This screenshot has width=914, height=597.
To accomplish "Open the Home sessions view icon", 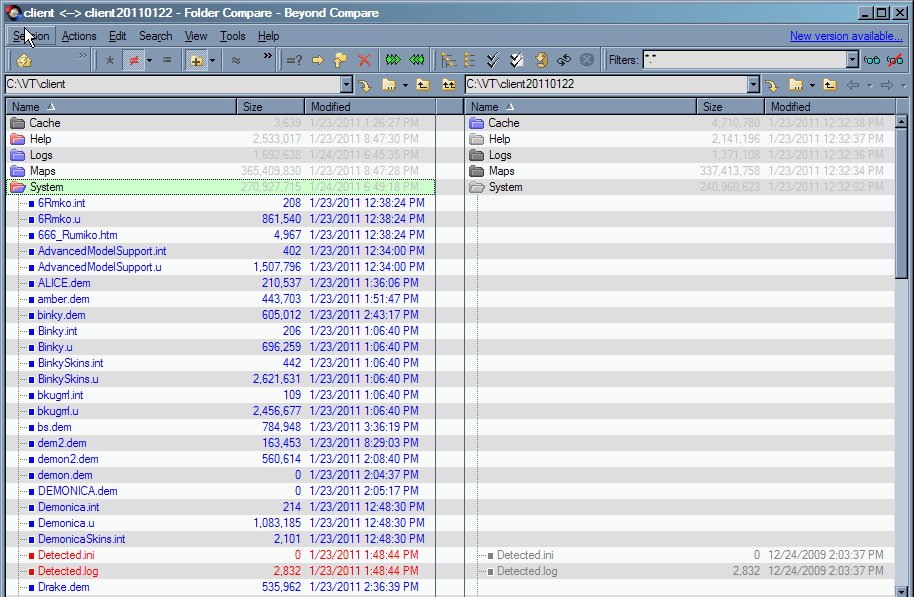I will [x=24, y=60].
